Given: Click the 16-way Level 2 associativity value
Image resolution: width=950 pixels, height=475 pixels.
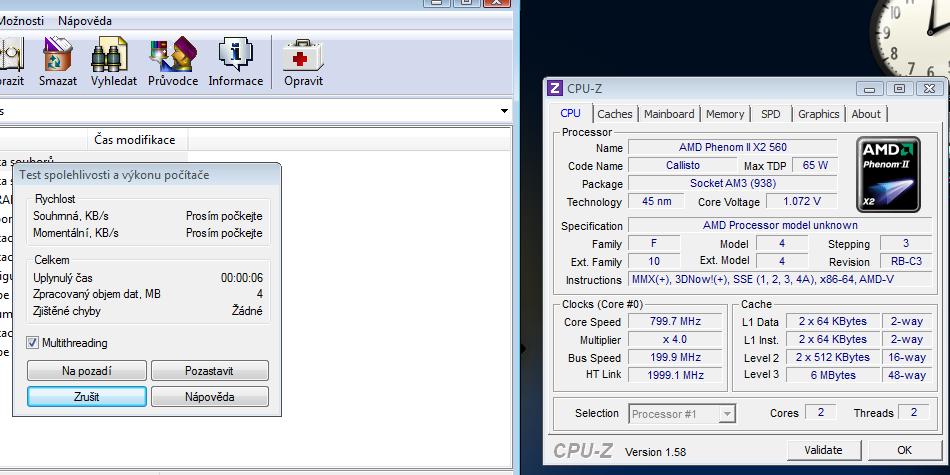Looking at the screenshot, I should click(x=906, y=357).
